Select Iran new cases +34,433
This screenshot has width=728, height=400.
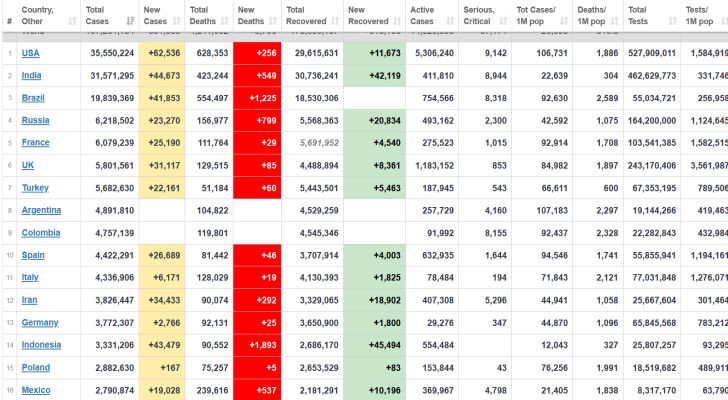tap(164, 300)
